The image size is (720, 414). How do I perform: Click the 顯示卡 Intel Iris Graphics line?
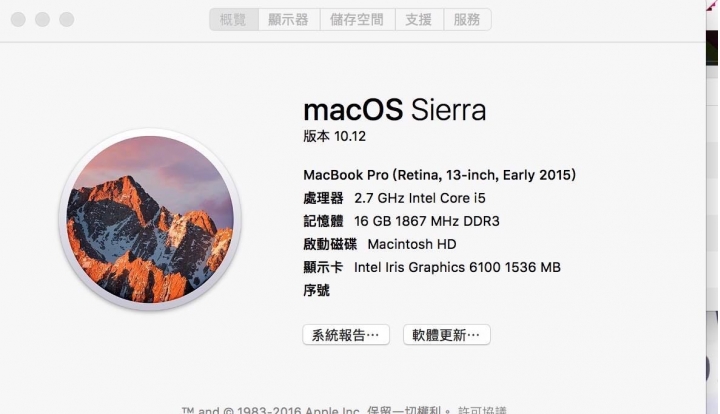click(x=432, y=267)
